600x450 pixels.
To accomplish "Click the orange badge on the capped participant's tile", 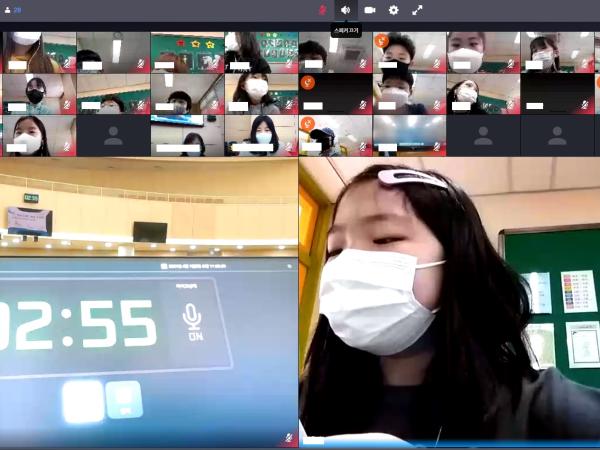I will click(x=308, y=124).
